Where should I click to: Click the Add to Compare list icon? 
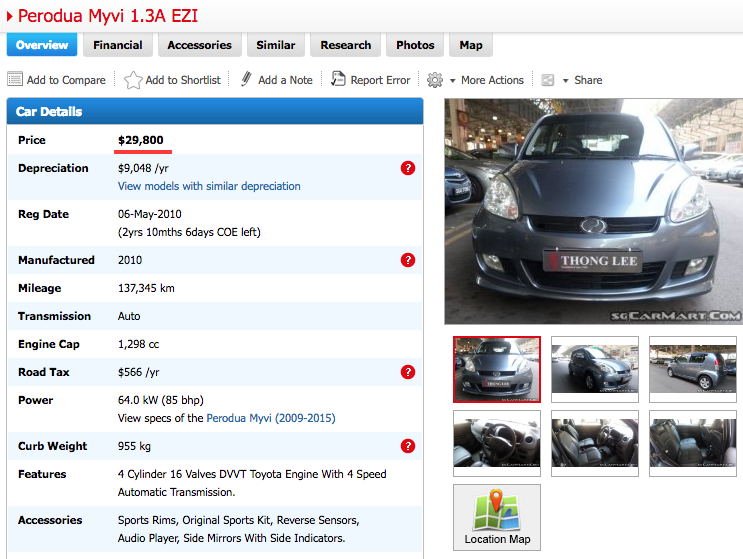click(x=15, y=79)
